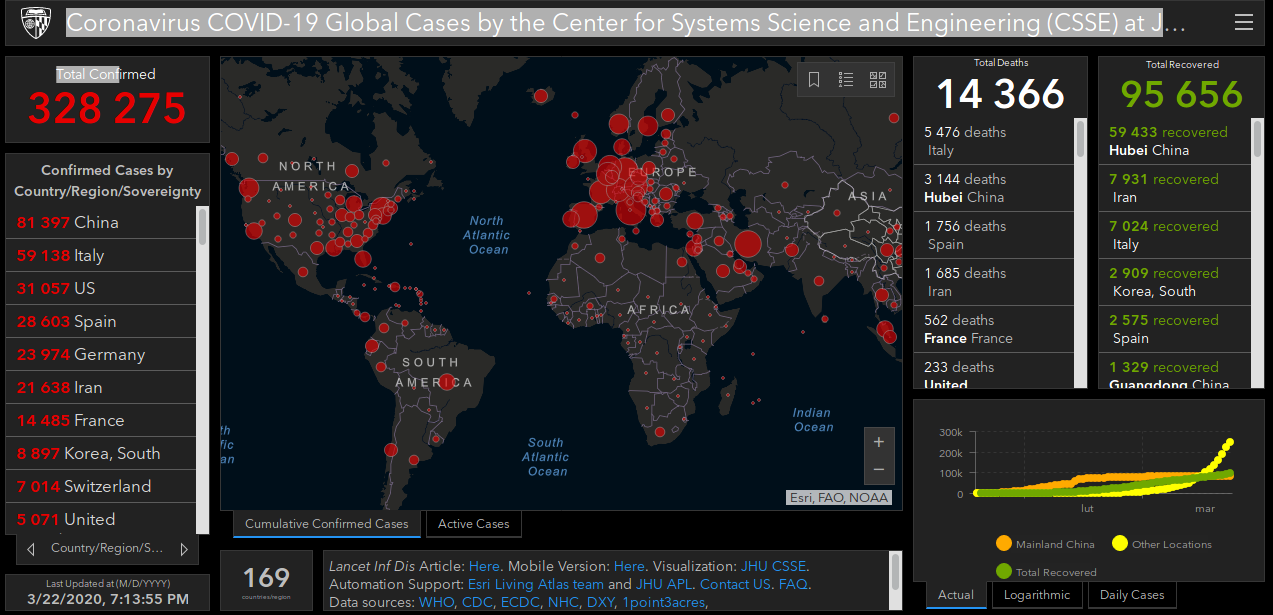Click the Contact US link

[735, 584]
